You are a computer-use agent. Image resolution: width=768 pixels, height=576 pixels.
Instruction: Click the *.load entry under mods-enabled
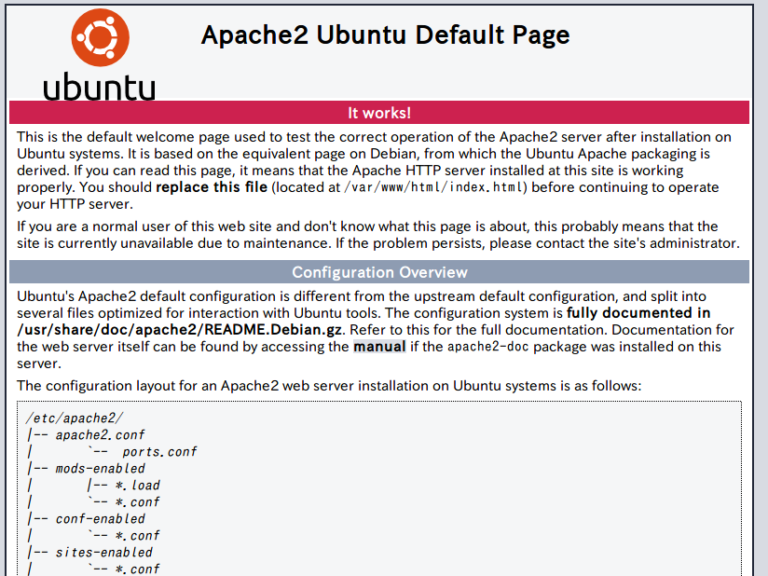(x=137, y=485)
